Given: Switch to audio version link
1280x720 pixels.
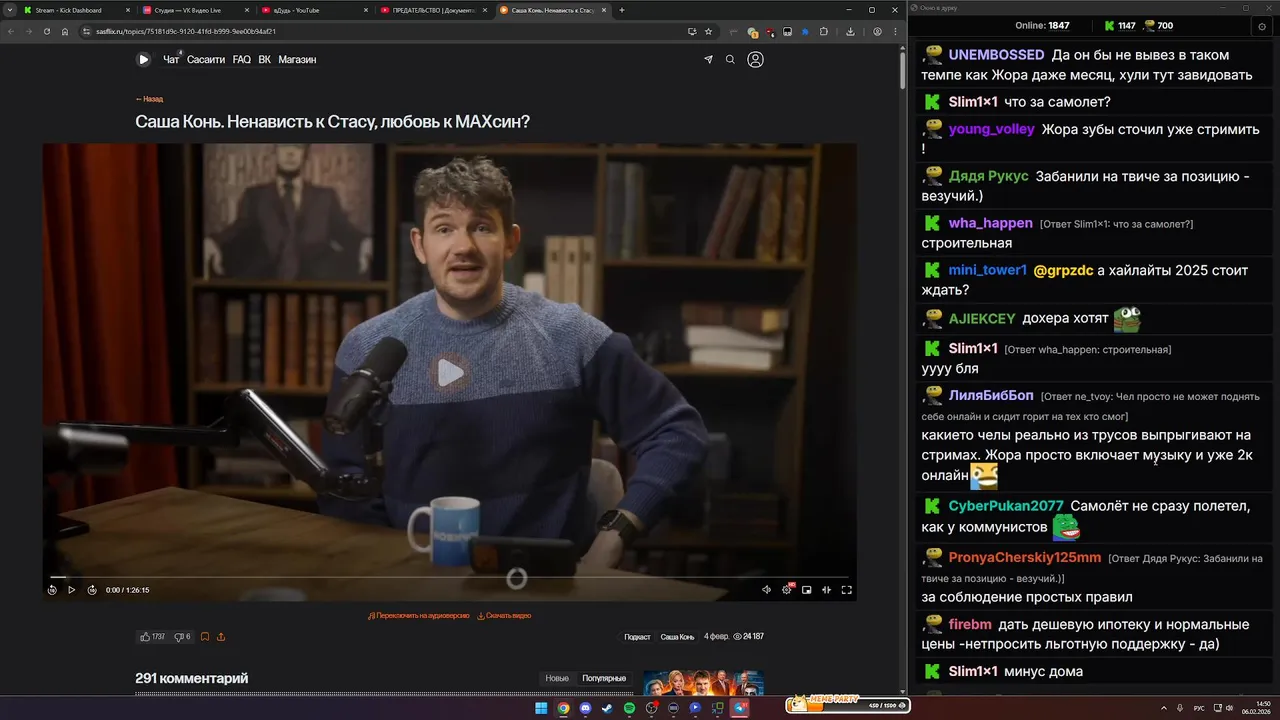Looking at the screenshot, I should pyautogui.click(x=419, y=616).
